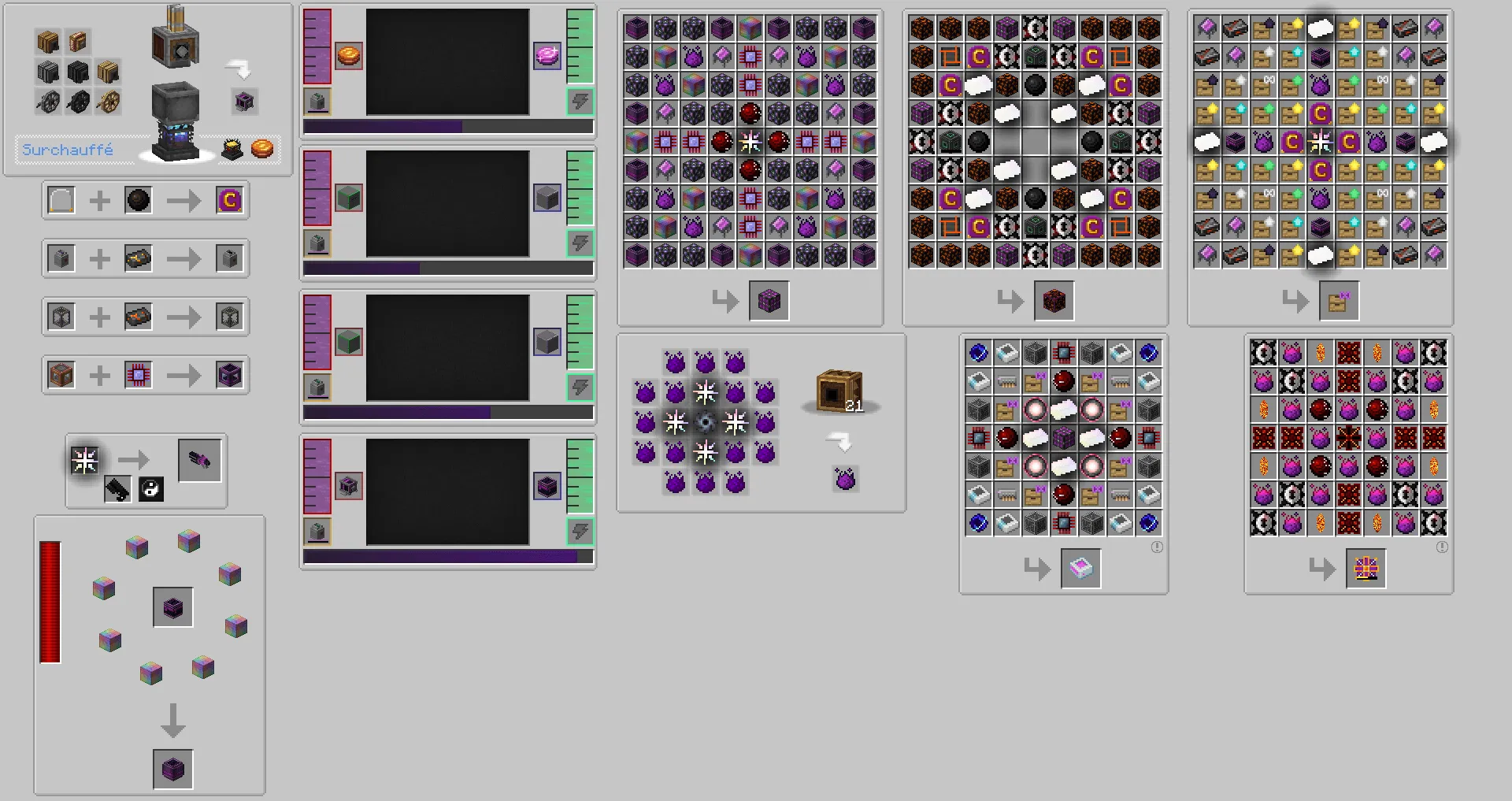Click the mechanical mixer above the basin
Viewport: 1512px width, 801px height.
[176, 37]
